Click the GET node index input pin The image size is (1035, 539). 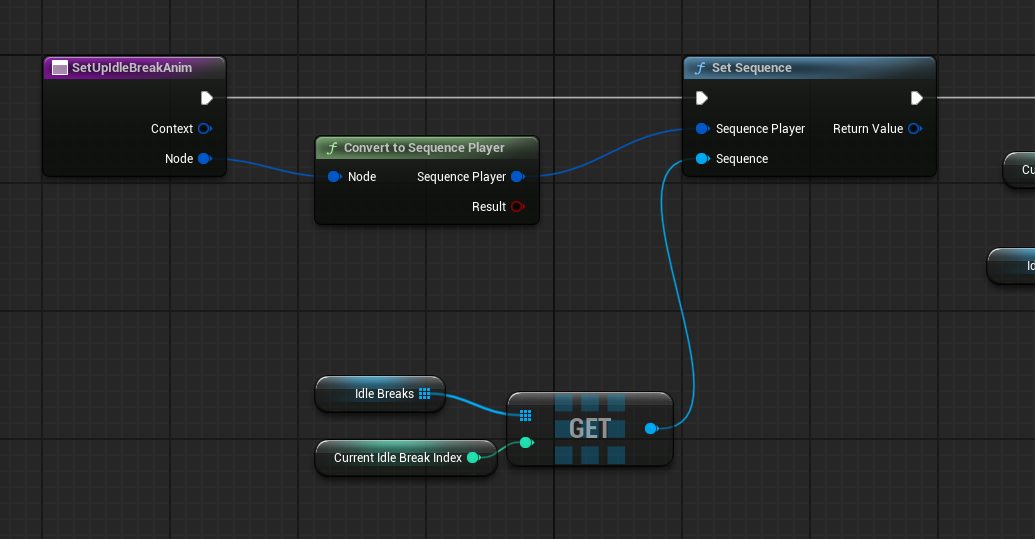526,443
